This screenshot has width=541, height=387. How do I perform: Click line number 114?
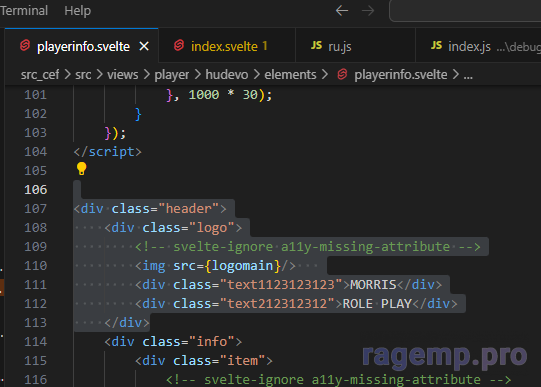coord(36,341)
